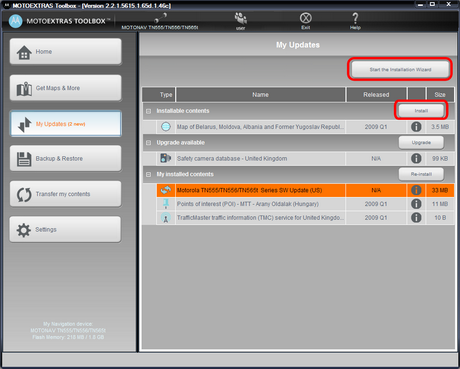This screenshot has height=369, width=460.
Task: Go to the Home sidebar tab
Action: coord(66,52)
